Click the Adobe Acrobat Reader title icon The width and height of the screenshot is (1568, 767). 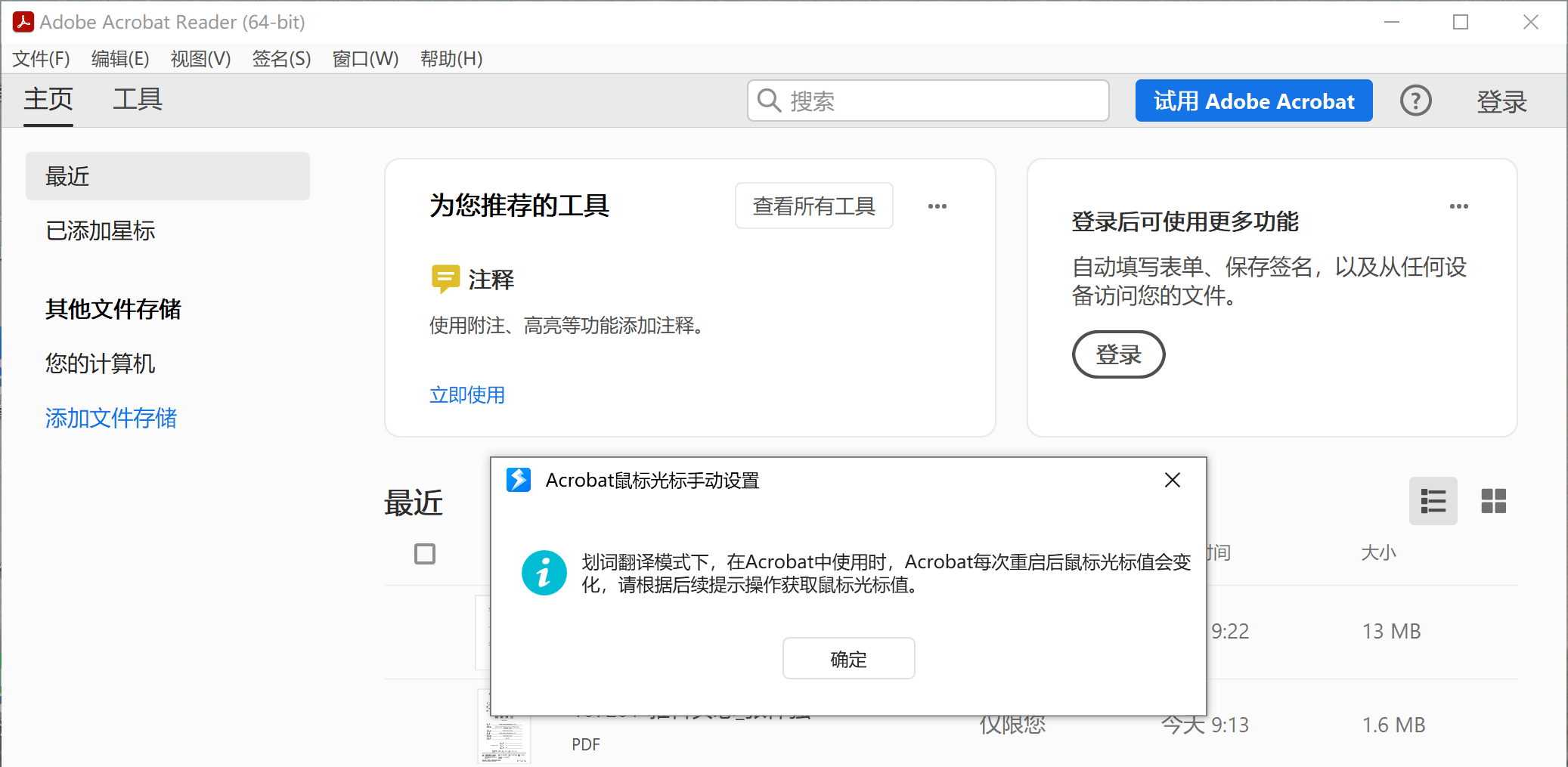pyautogui.click(x=23, y=22)
